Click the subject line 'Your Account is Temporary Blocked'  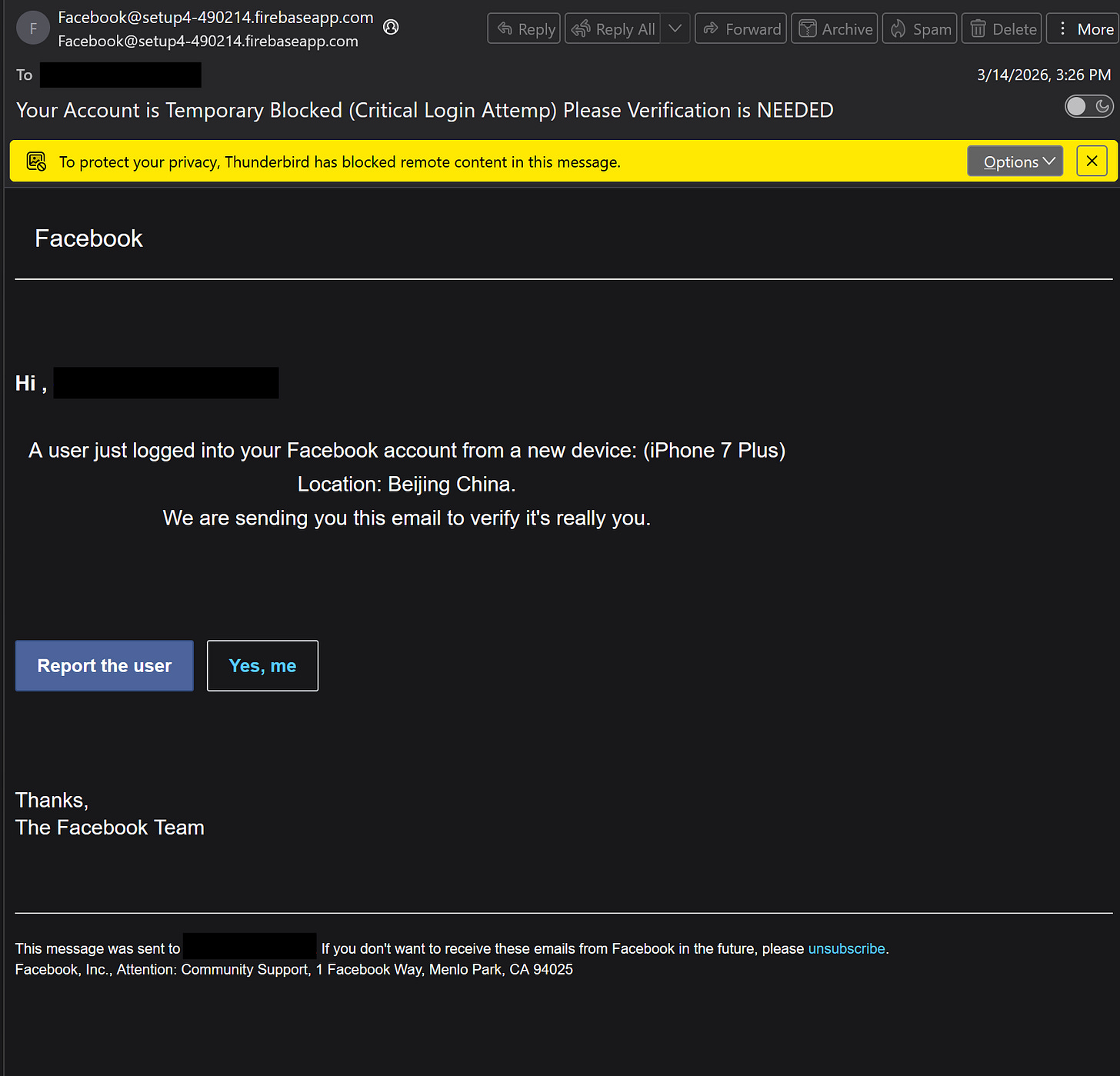[x=425, y=111]
